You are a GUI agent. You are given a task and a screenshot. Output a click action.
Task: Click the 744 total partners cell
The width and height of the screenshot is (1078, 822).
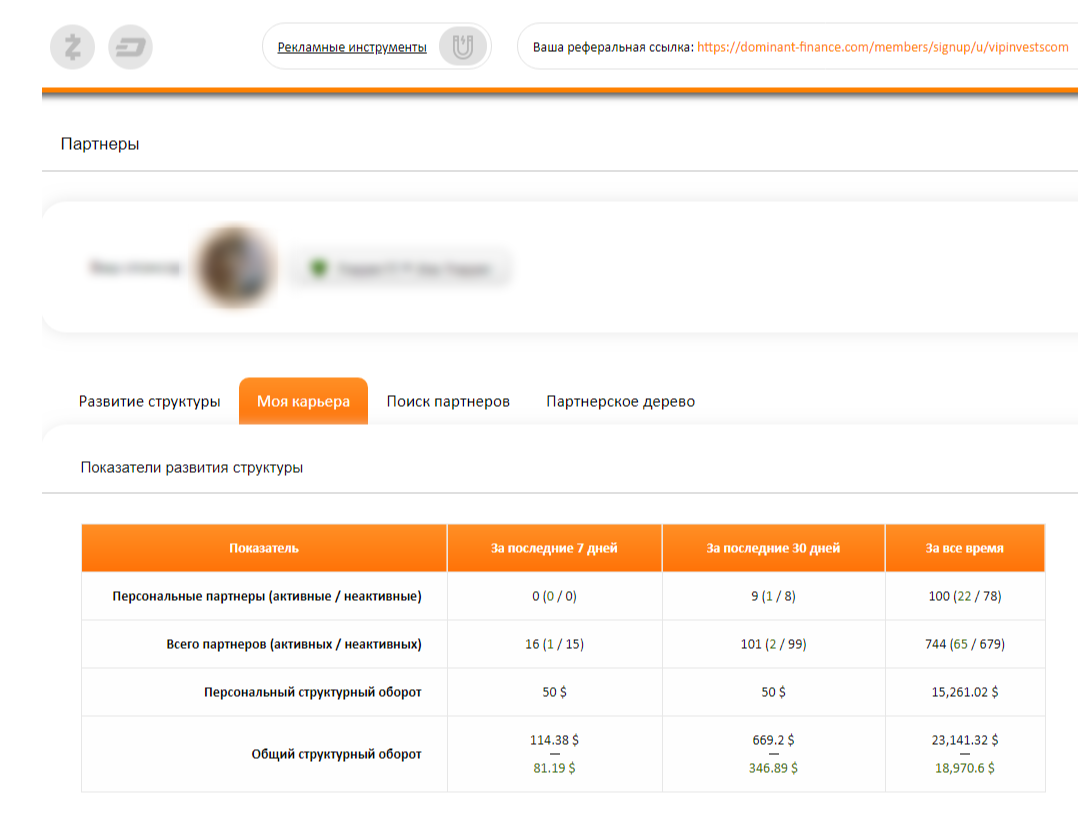[964, 644]
